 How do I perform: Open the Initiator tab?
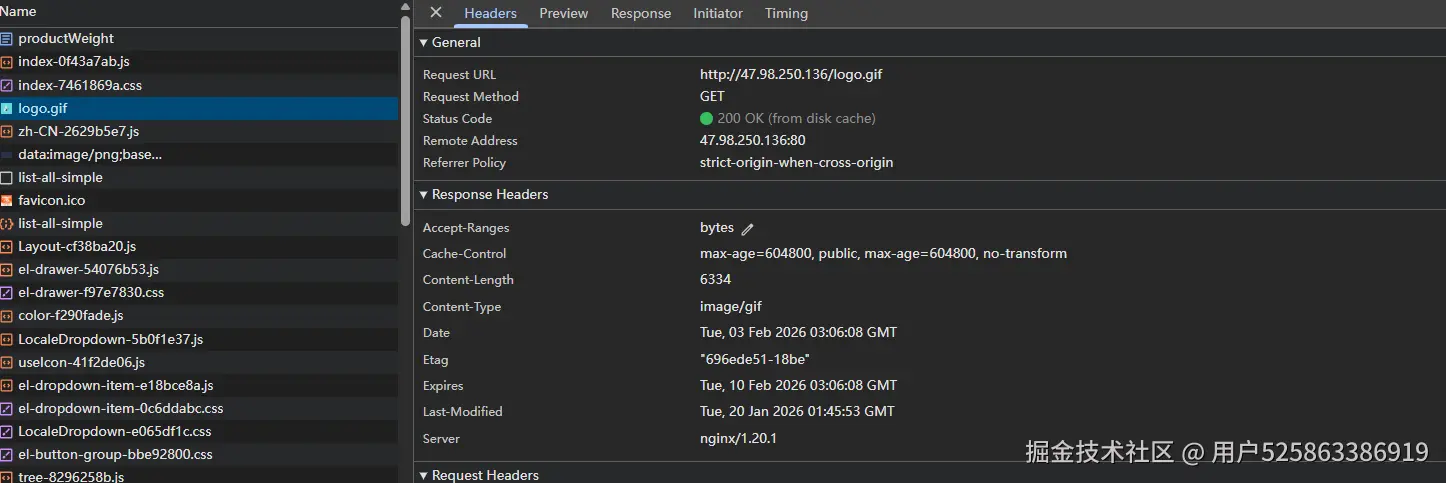click(718, 13)
